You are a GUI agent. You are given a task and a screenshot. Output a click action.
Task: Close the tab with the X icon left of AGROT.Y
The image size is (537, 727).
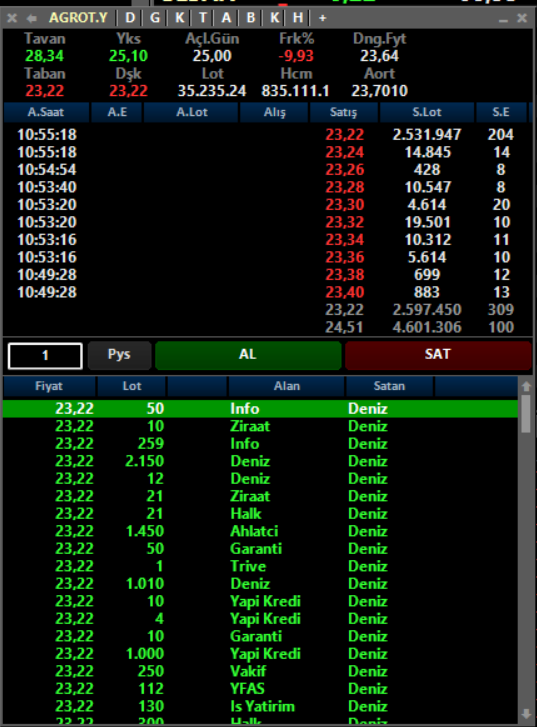click(x=12, y=18)
